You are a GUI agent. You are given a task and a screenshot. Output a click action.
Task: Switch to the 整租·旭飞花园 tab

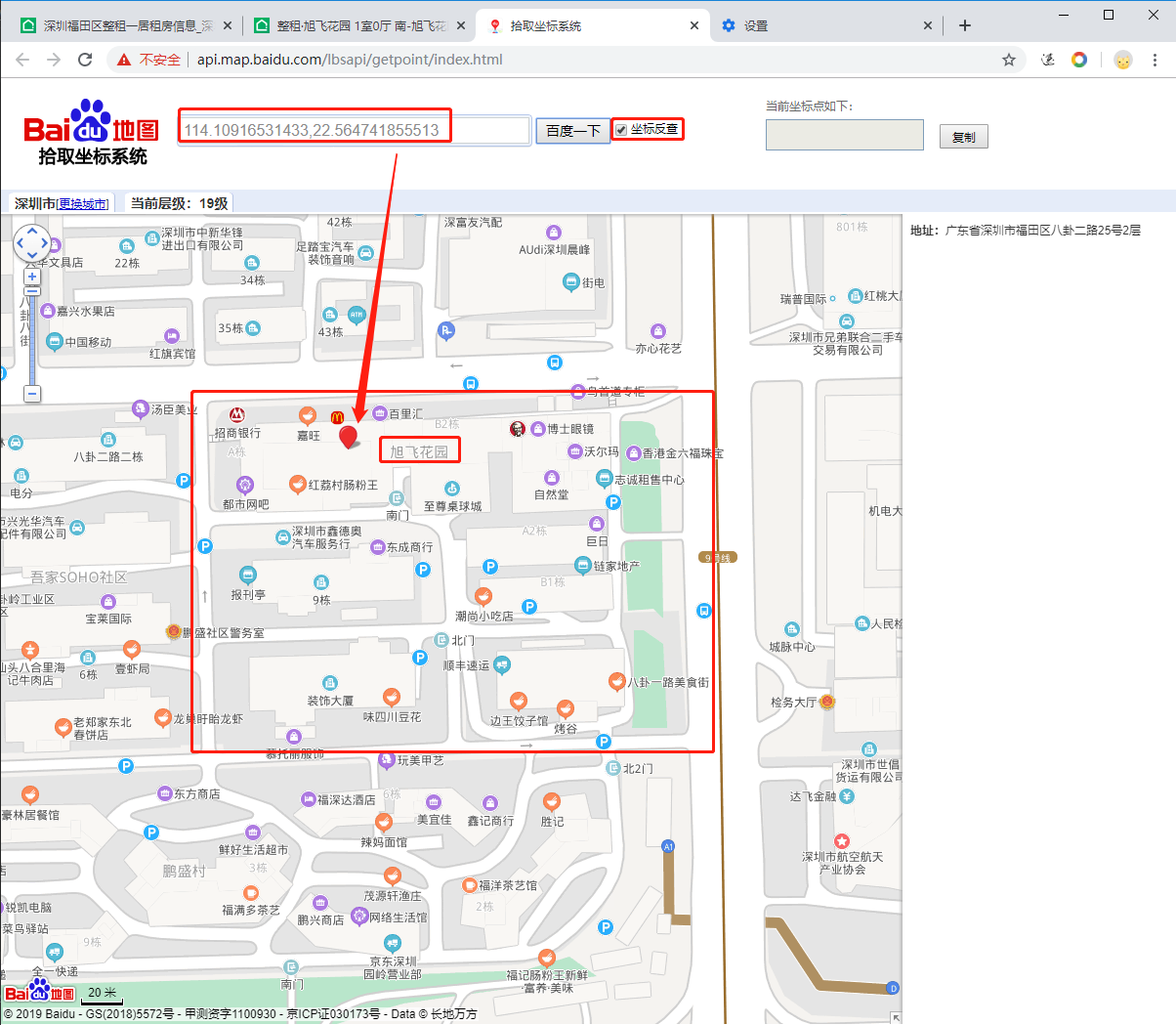(x=352, y=24)
